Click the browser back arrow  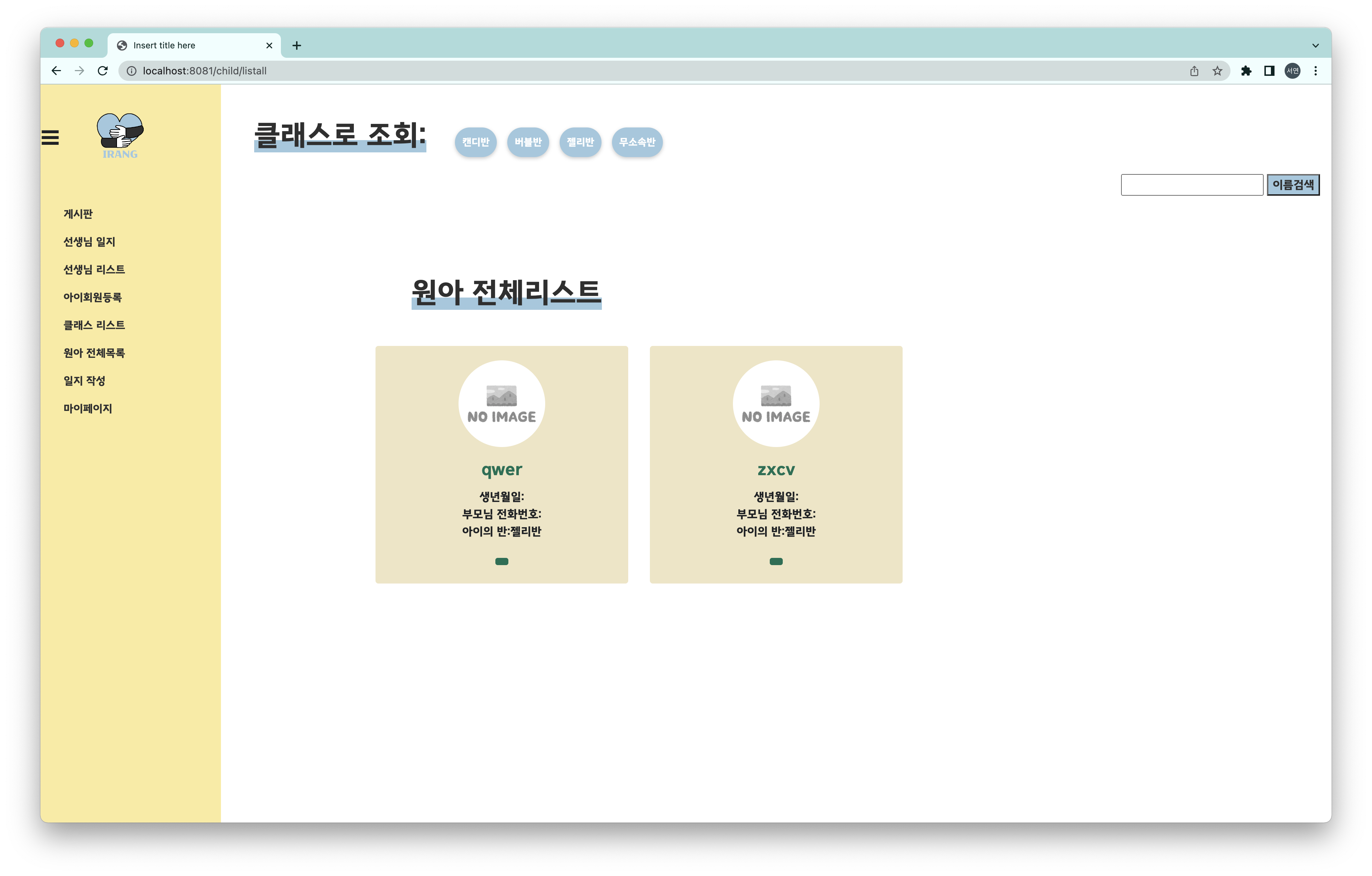tap(56, 71)
